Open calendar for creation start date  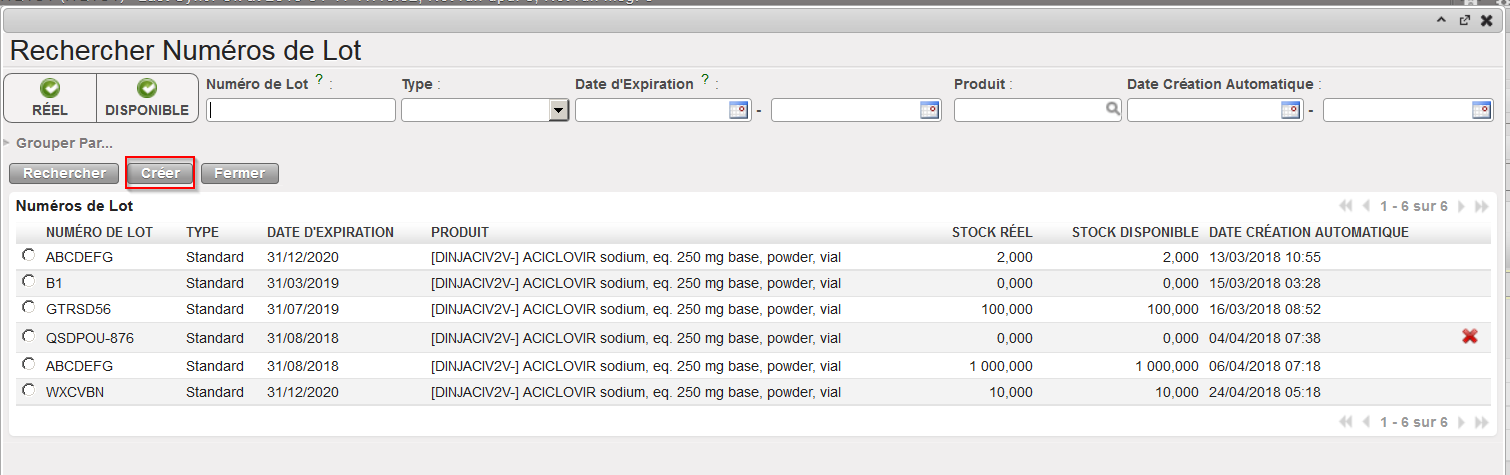(1291, 111)
